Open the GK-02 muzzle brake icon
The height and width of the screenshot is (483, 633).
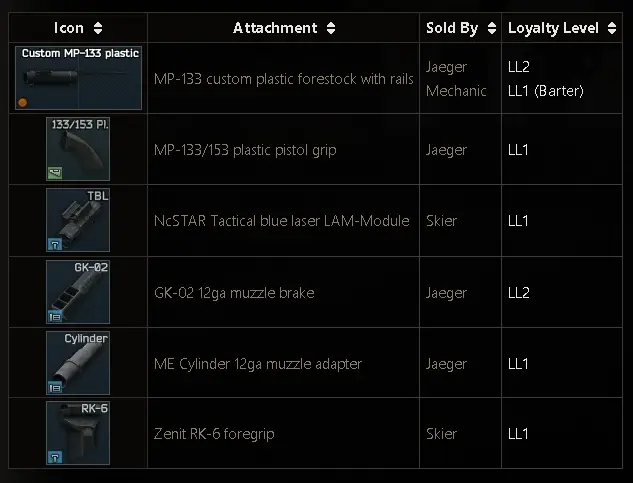[78, 292]
